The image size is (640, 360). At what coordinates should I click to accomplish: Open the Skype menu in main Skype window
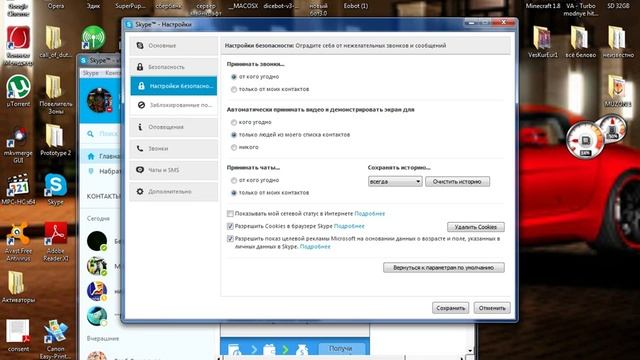coord(91,73)
